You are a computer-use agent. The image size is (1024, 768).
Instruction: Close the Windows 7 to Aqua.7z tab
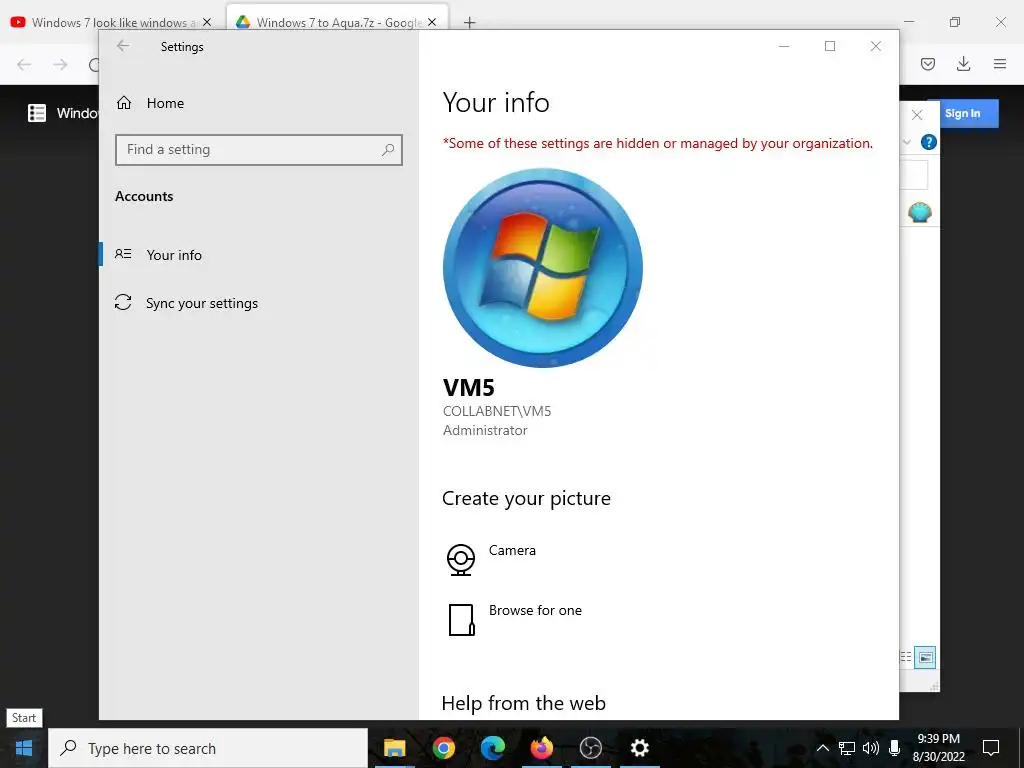tap(432, 22)
